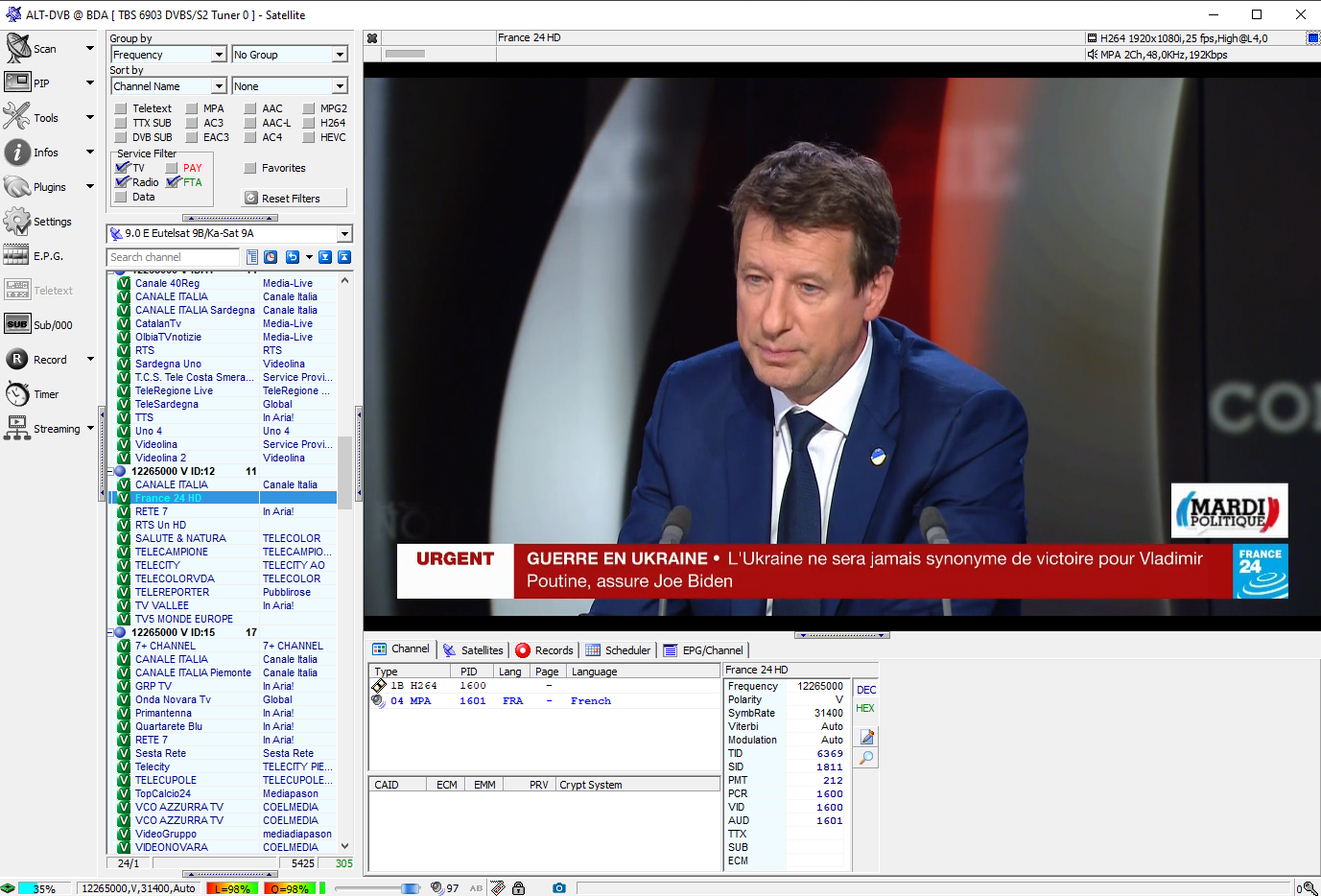The image size is (1321, 896).
Task: Click the magnifier icon in bottom-right corner
Action: (1310, 888)
